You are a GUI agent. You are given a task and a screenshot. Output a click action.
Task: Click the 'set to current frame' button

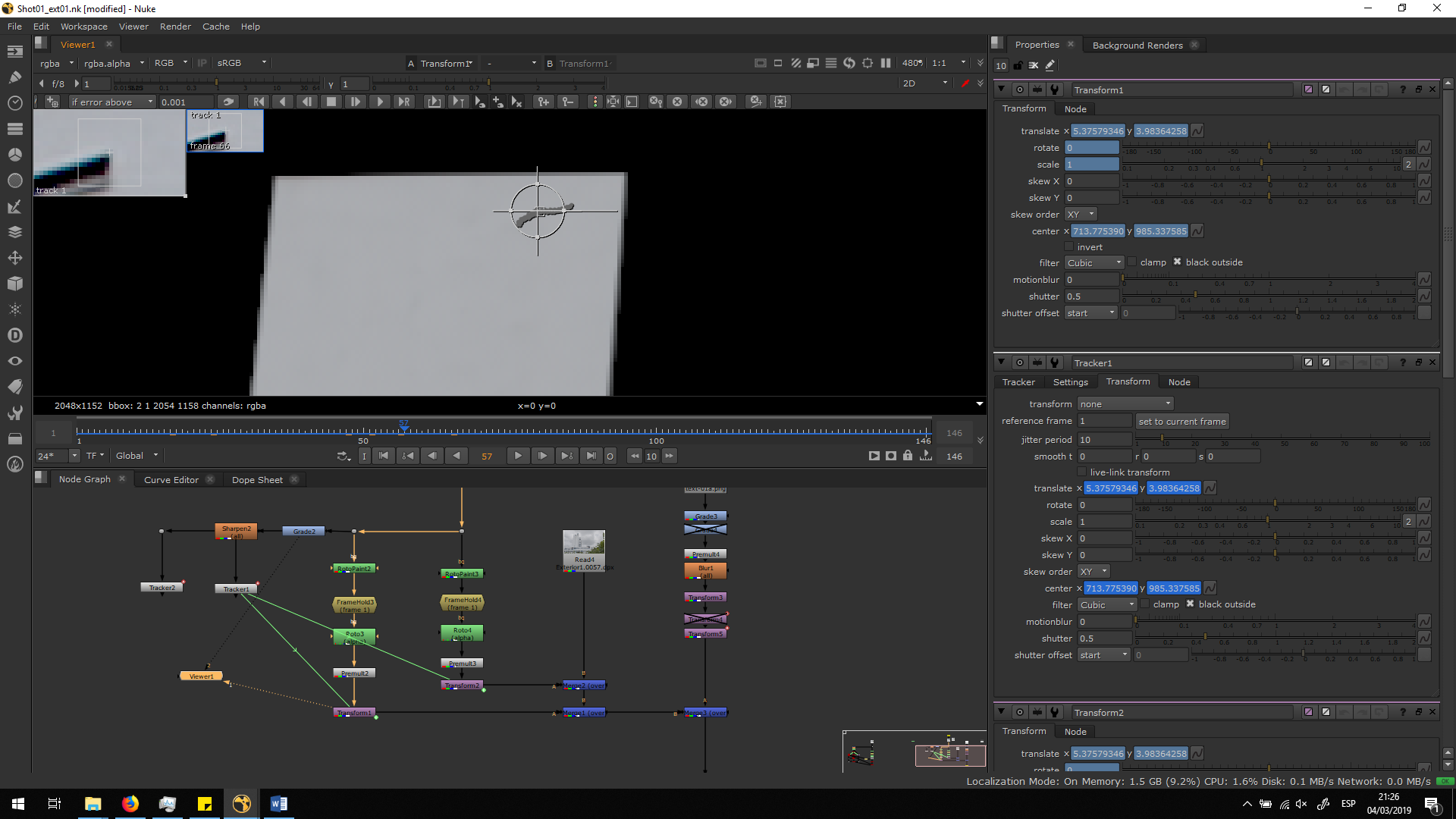pos(1181,422)
